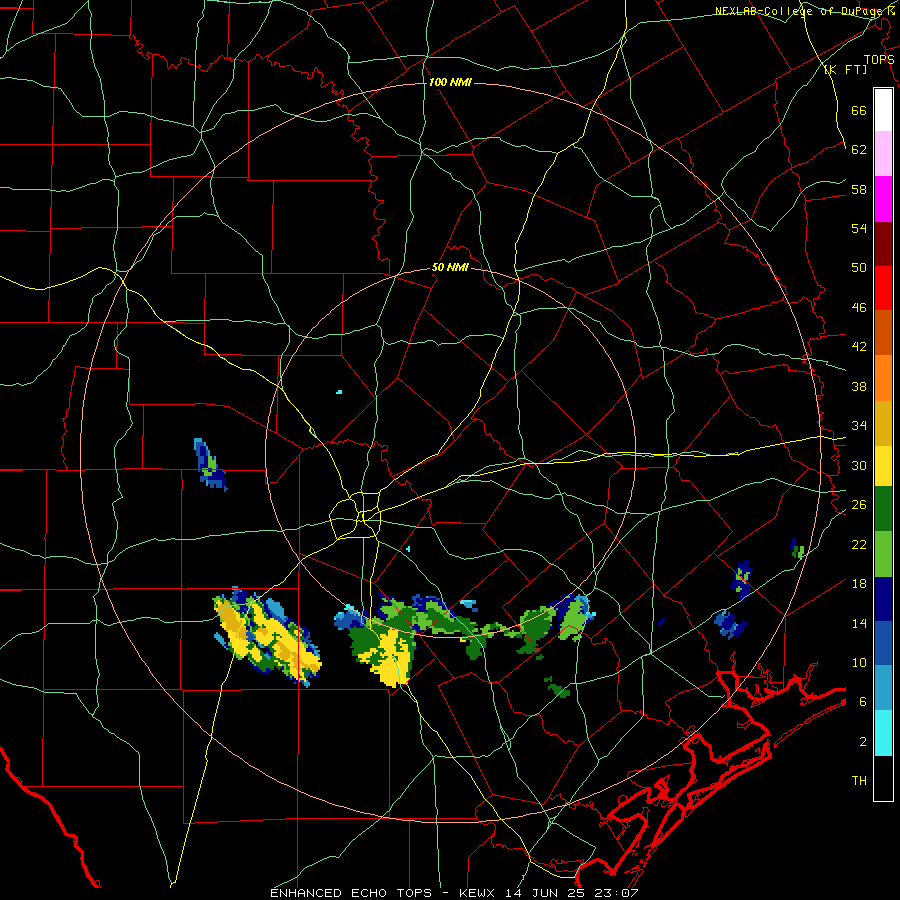The width and height of the screenshot is (900, 900).
Task: Click the legend value 18
Action: click(859, 584)
